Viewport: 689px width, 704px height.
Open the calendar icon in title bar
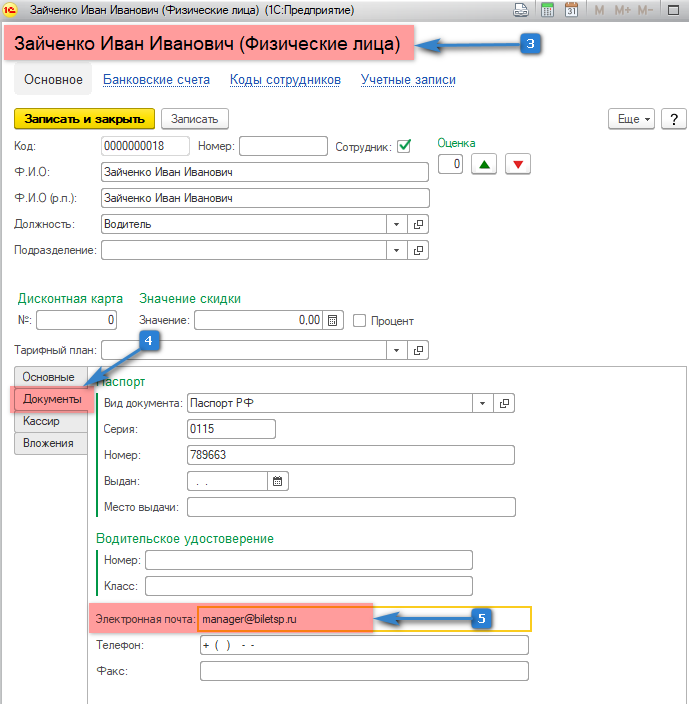click(x=571, y=11)
